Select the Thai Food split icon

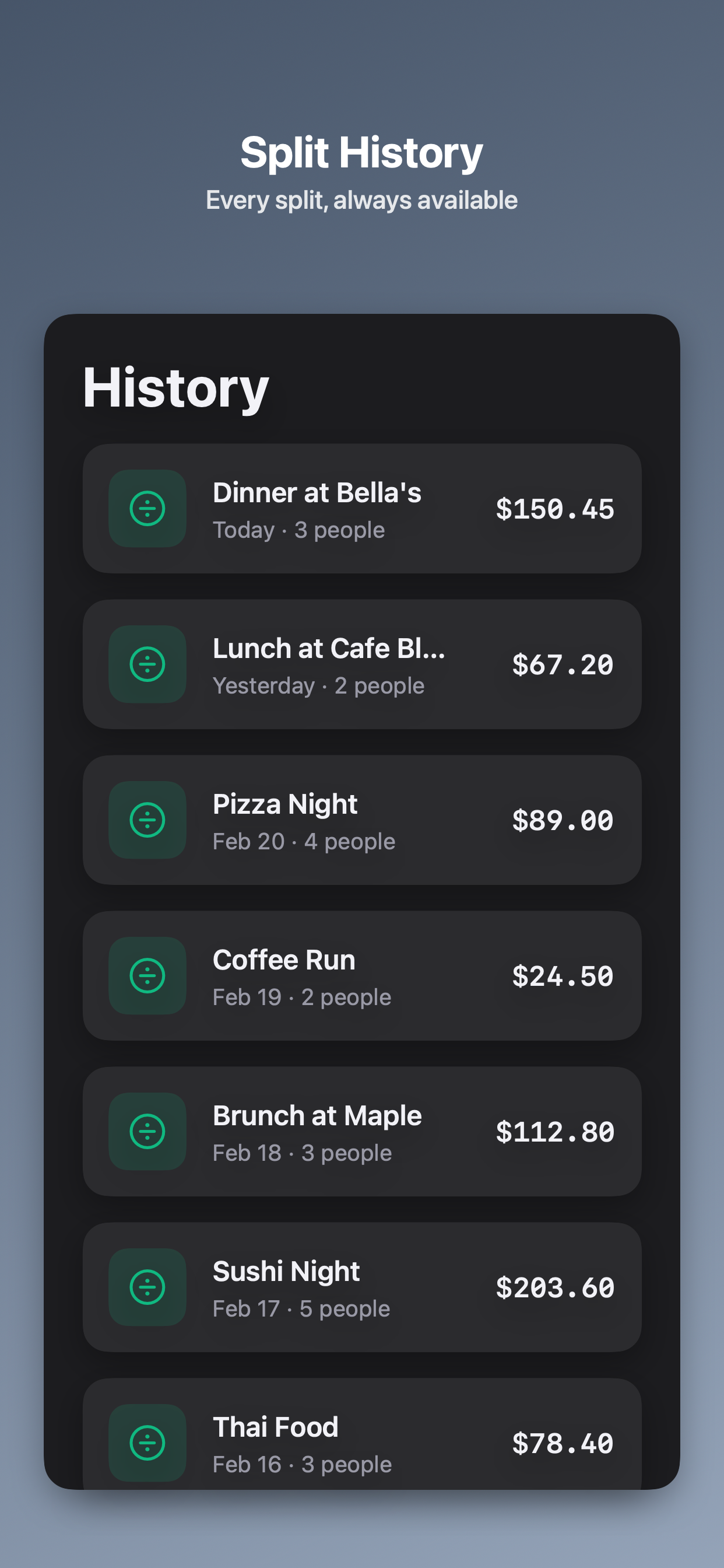(x=147, y=1443)
